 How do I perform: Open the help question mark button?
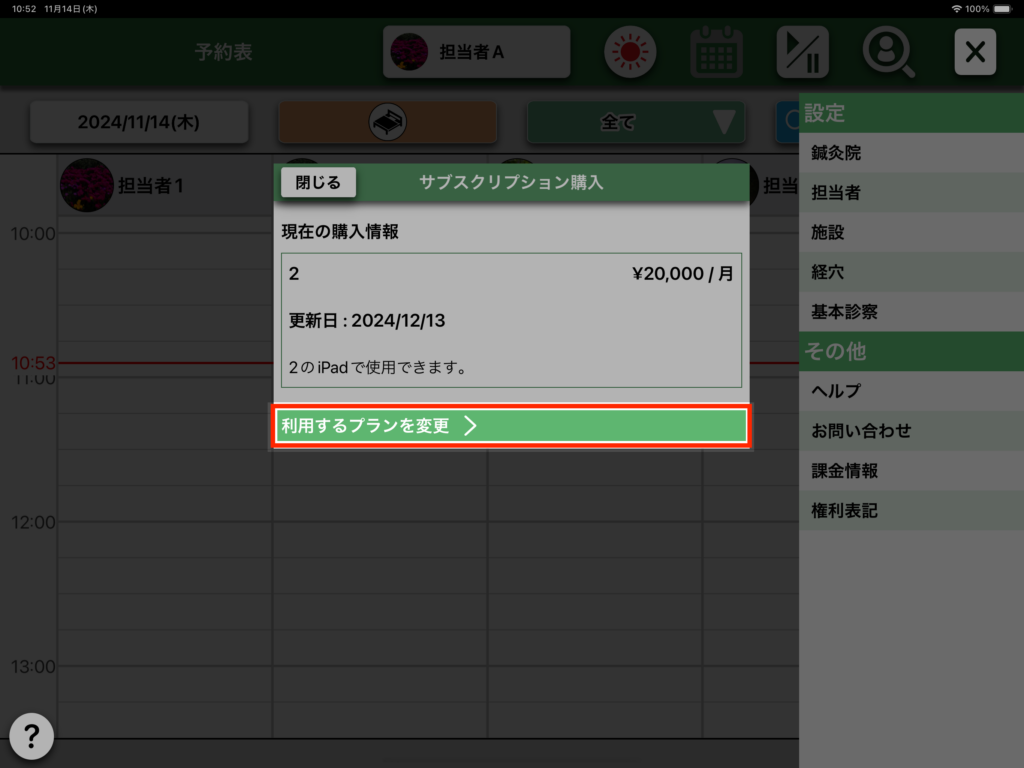(x=32, y=737)
